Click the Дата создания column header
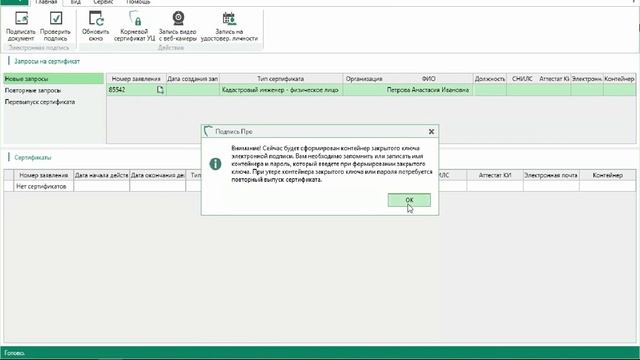 (x=192, y=79)
